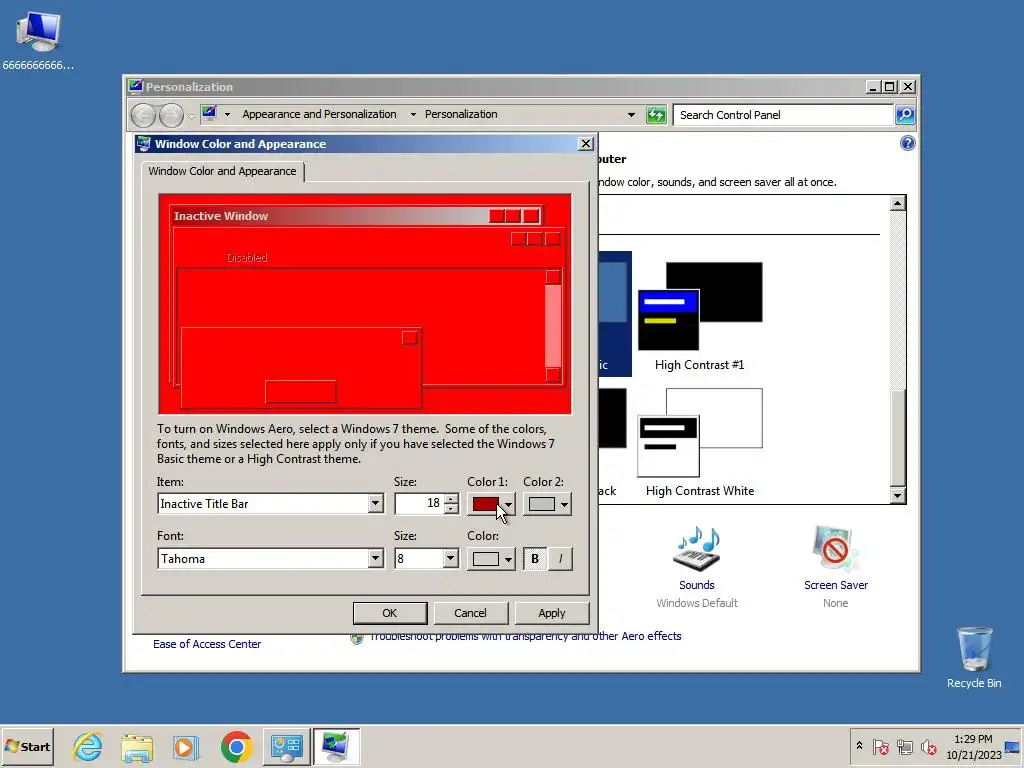Click the Show Desktop icon in the tray corner
Screen dimensions: 1024x768
1013,746
